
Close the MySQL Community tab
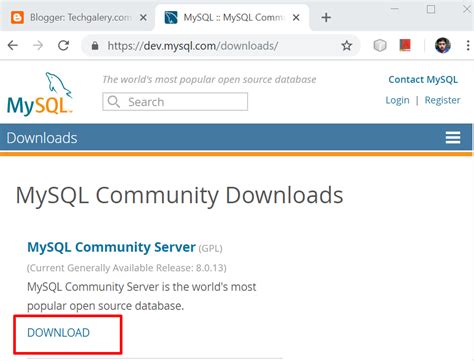(x=296, y=17)
